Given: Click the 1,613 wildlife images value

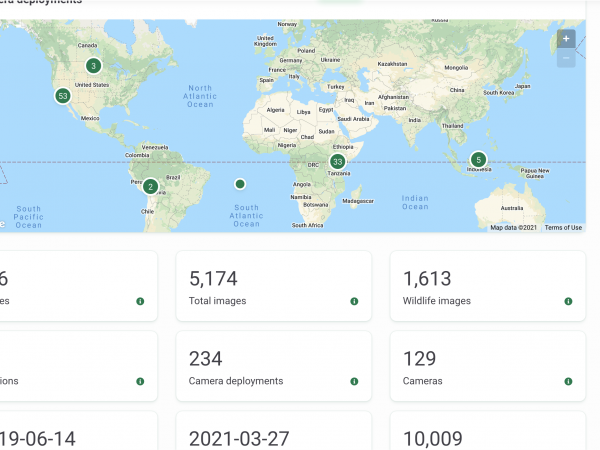Looking at the screenshot, I should (x=427, y=279).
